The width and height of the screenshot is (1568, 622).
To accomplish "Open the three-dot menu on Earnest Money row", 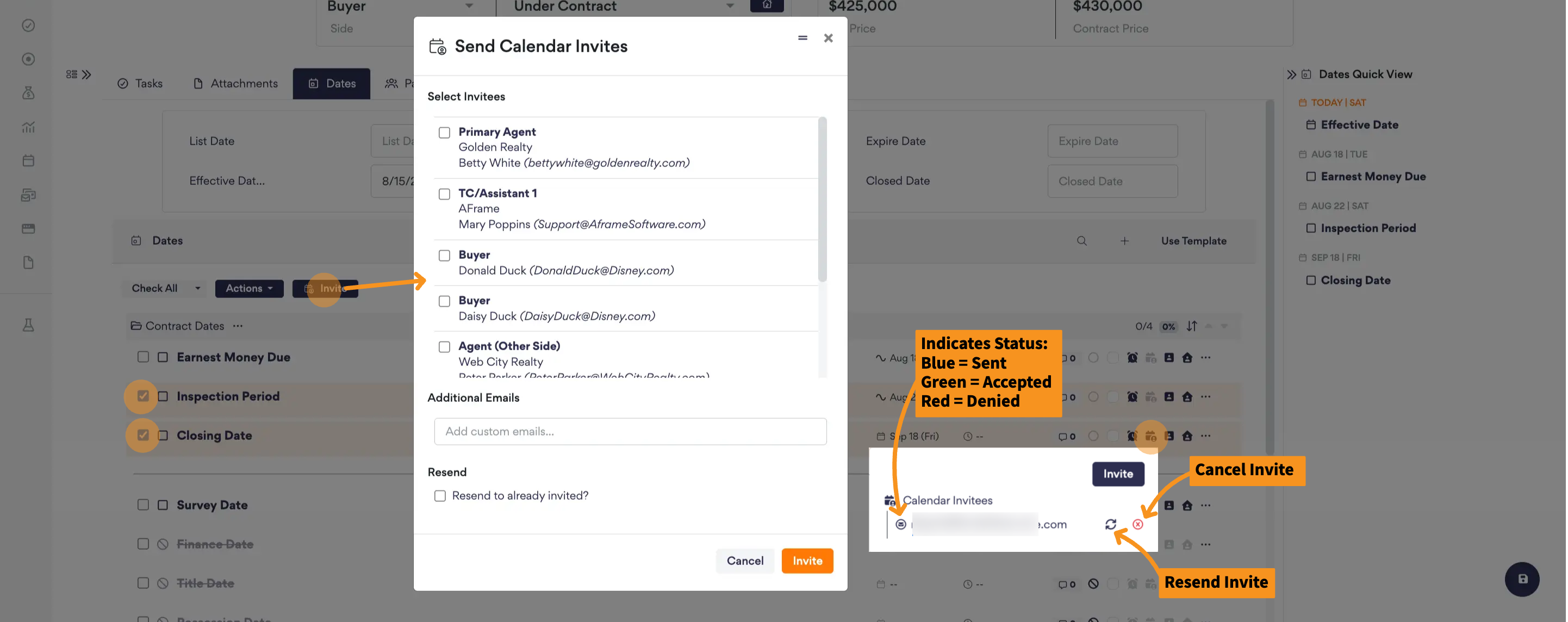I will coord(1205,357).
